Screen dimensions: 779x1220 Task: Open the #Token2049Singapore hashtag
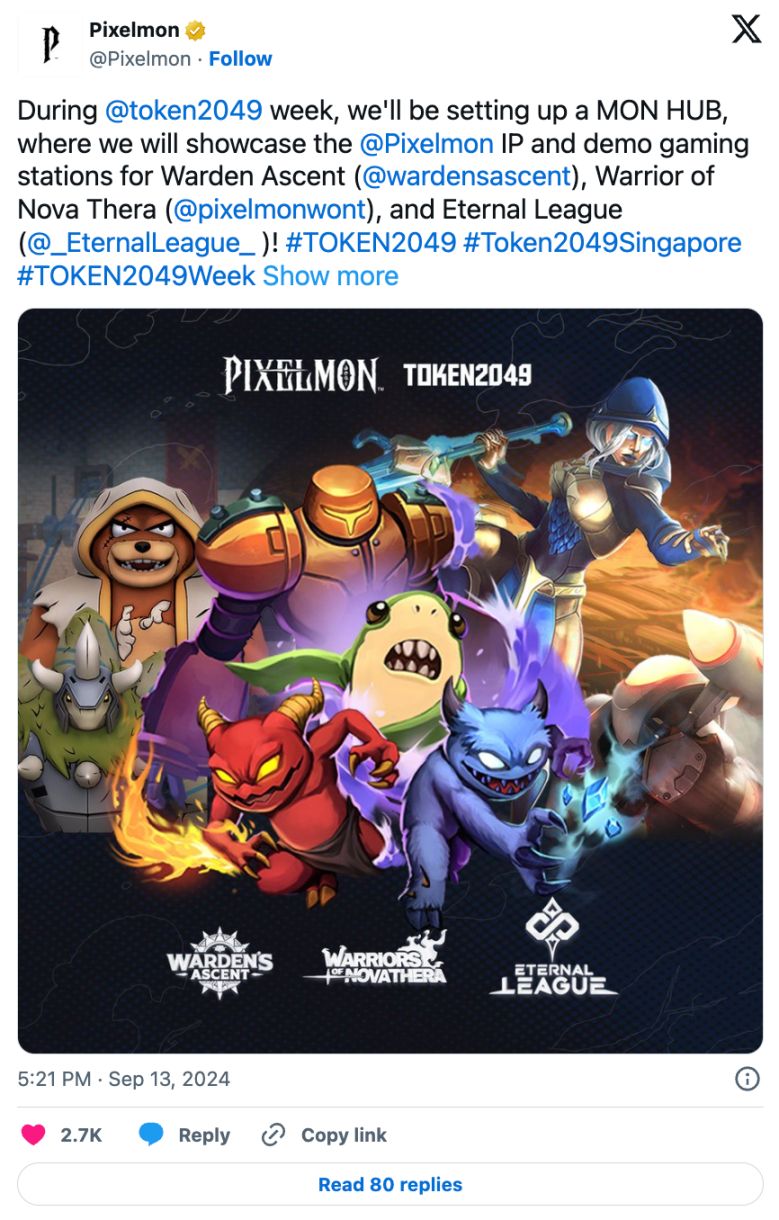click(x=602, y=243)
